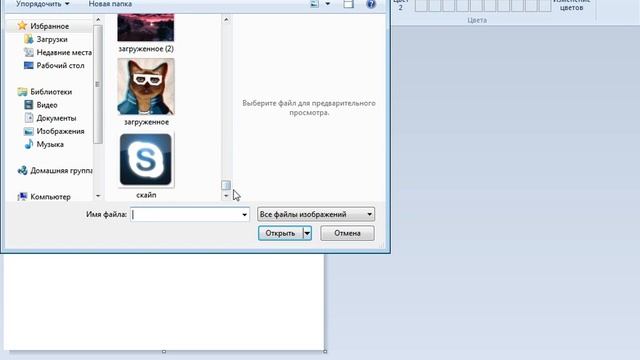Image resolution: width=640 pixels, height=360 pixels.
Task: Select the cat image загруженное thumbnail
Action: (x=146, y=87)
